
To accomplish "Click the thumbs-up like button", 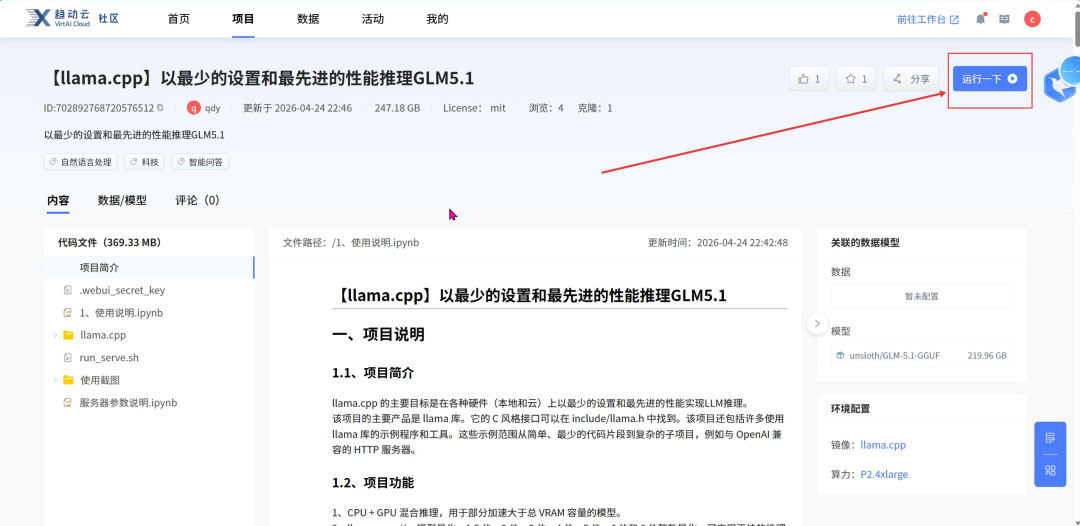I will tap(809, 78).
